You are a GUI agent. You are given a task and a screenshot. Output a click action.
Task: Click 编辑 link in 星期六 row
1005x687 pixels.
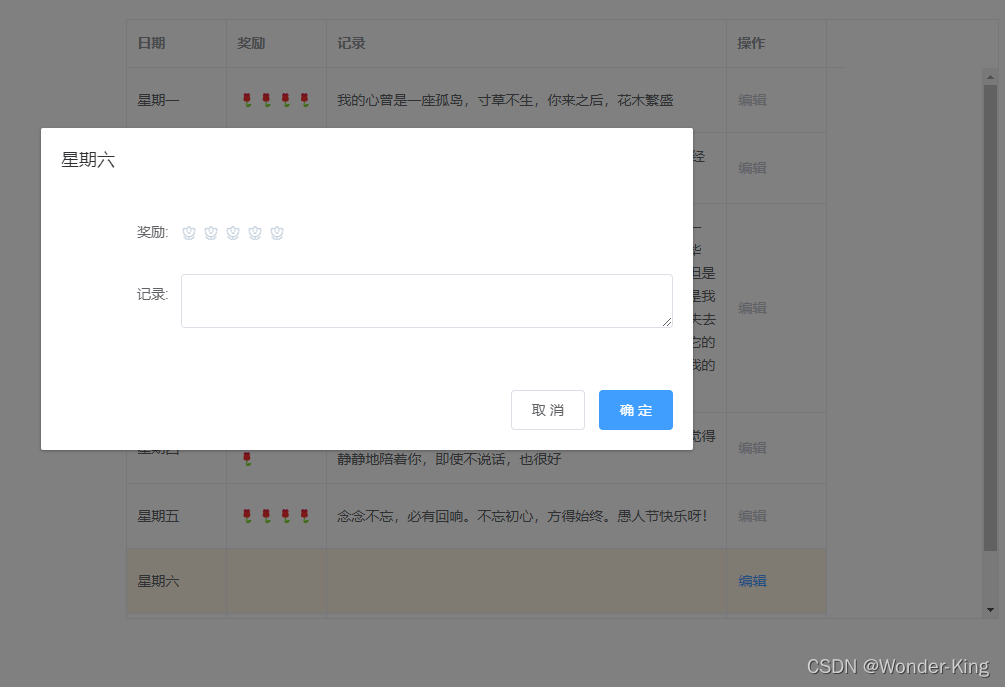pyautogui.click(x=752, y=581)
